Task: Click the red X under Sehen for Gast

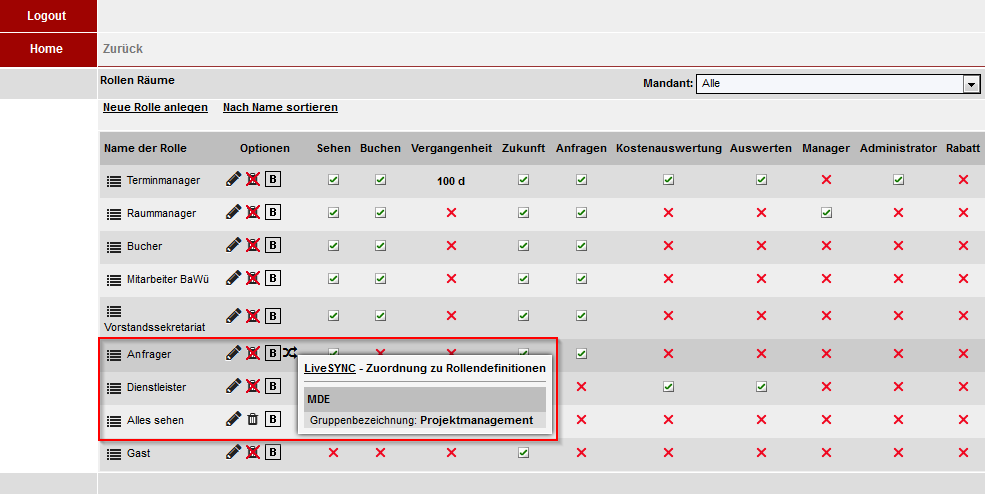Action: [334, 453]
